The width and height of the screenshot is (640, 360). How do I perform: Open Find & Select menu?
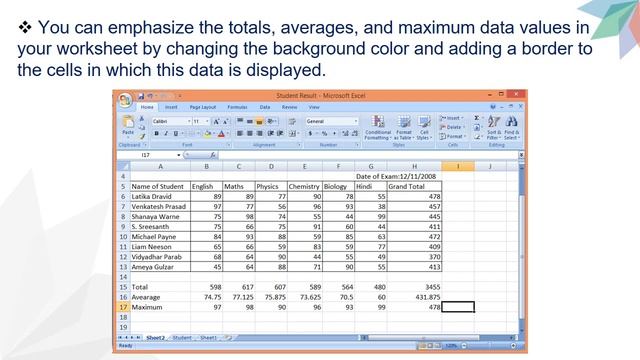point(511,128)
